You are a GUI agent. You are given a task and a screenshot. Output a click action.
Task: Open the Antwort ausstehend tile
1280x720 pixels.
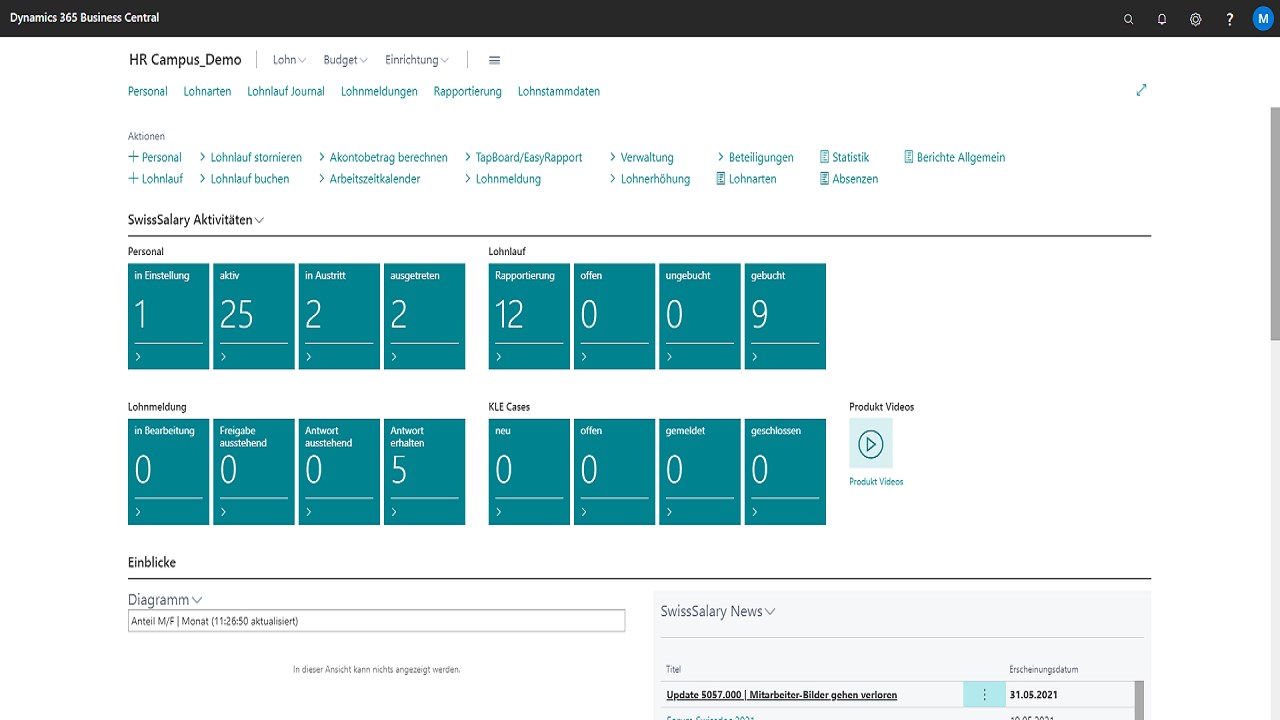point(339,472)
